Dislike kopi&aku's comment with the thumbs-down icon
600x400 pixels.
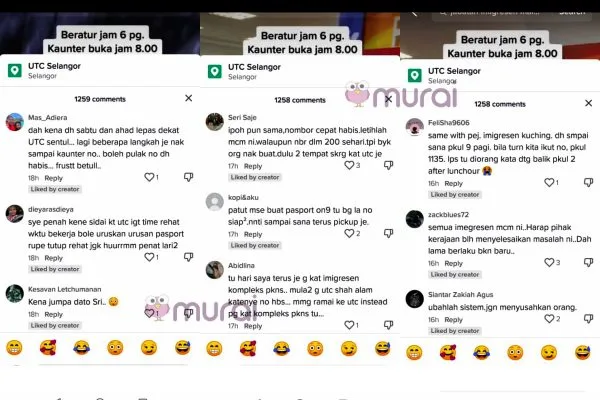(x=388, y=233)
